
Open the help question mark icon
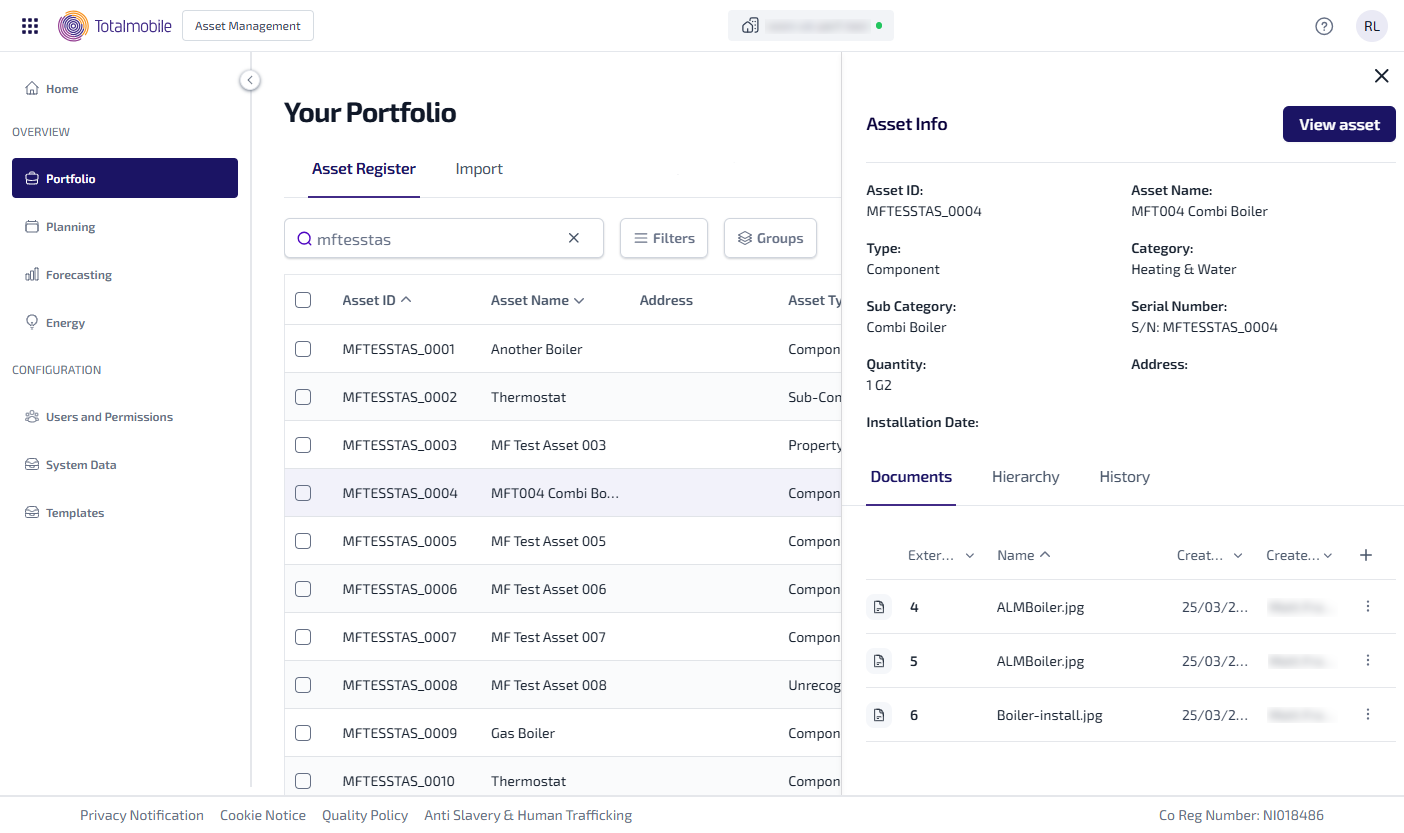pos(1324,26)
